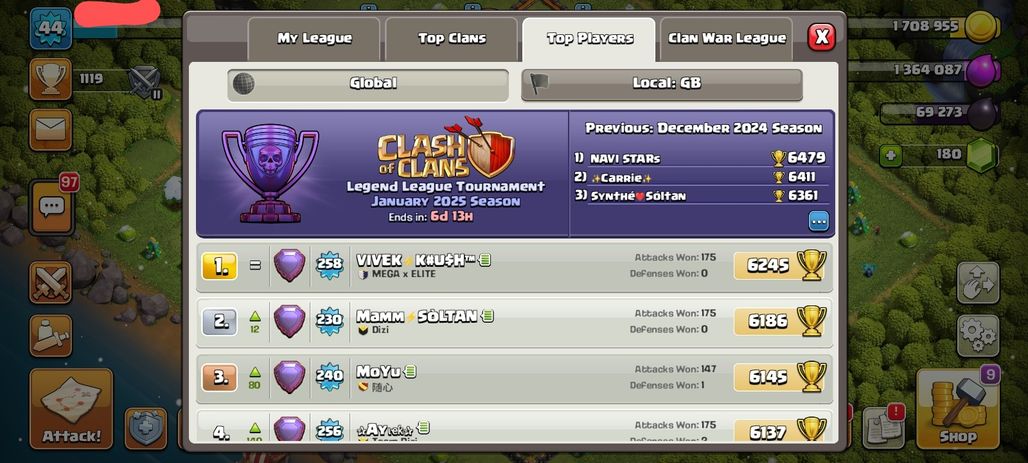Open the mail inbox envelope icon

[x=50, y=130]
